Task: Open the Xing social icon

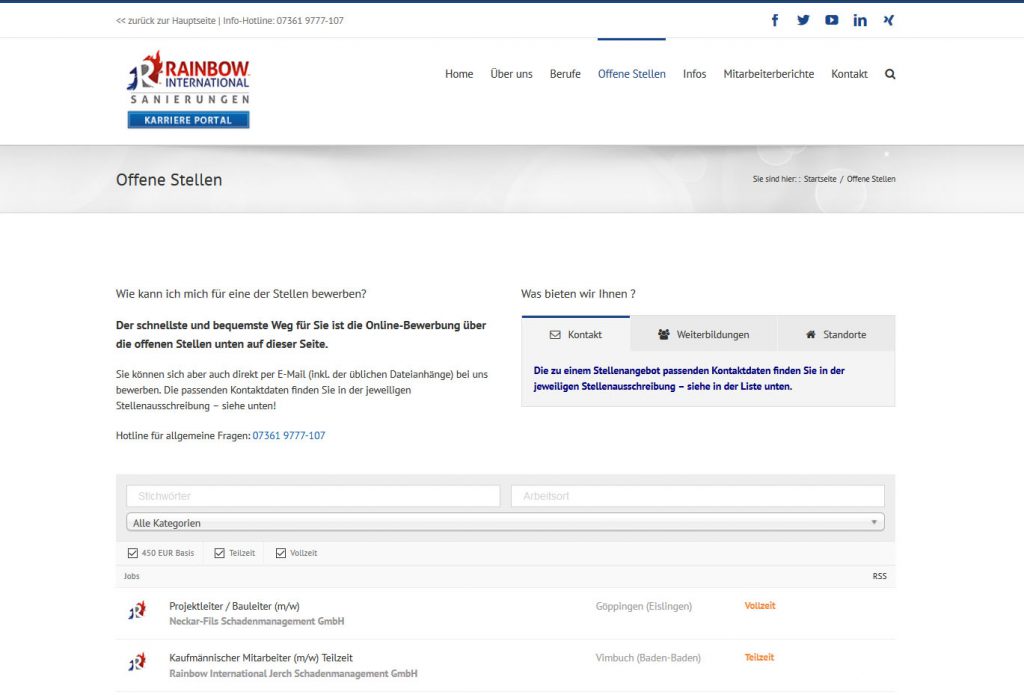Action: tap(889, 20)
